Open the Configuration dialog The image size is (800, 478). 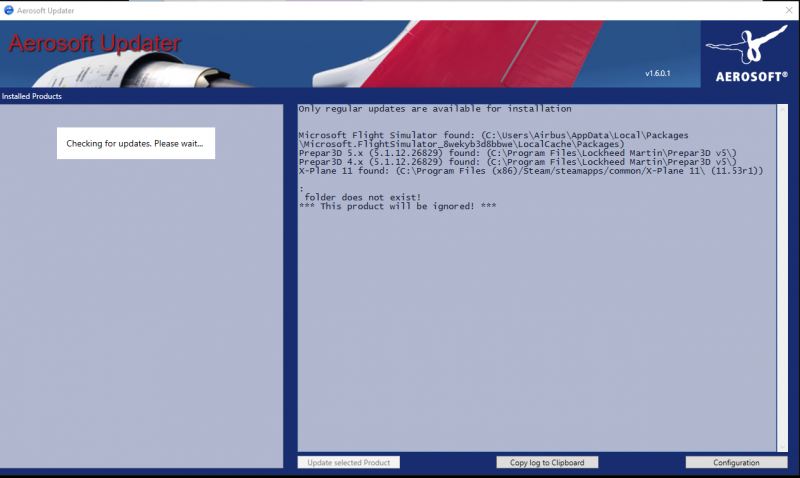(736, 462)
